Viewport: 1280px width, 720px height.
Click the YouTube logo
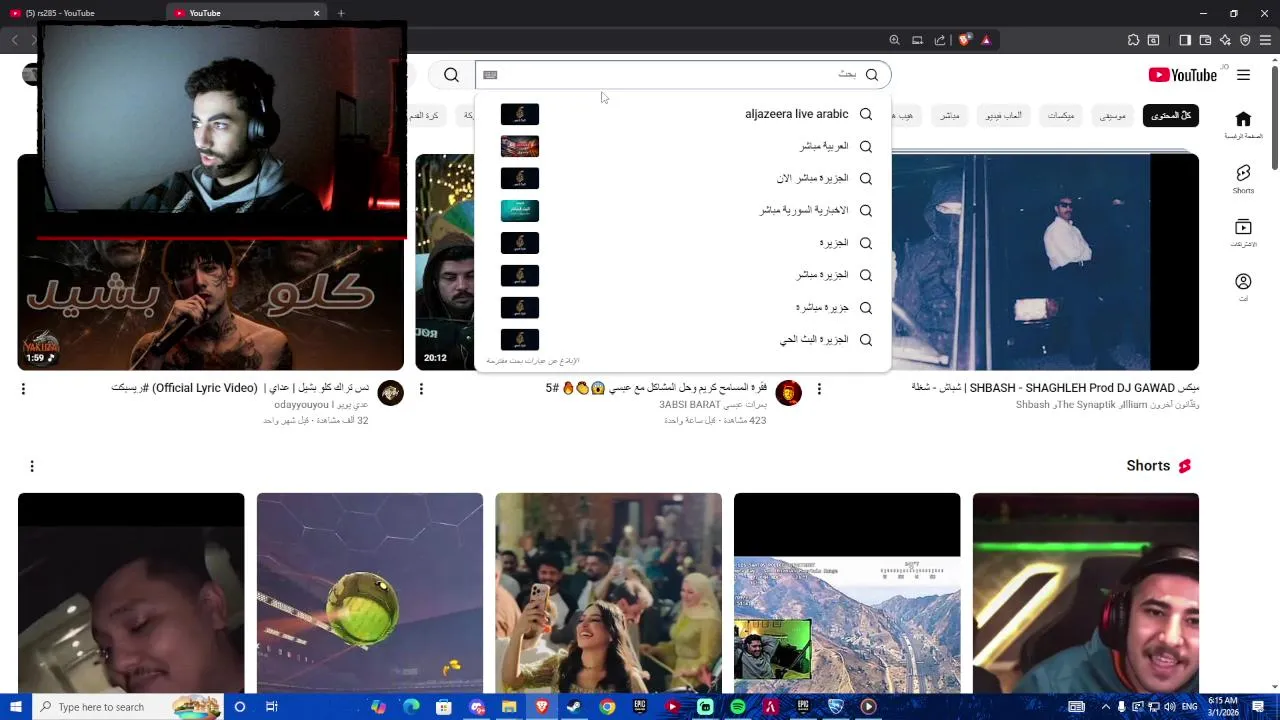click(1183, 75)
